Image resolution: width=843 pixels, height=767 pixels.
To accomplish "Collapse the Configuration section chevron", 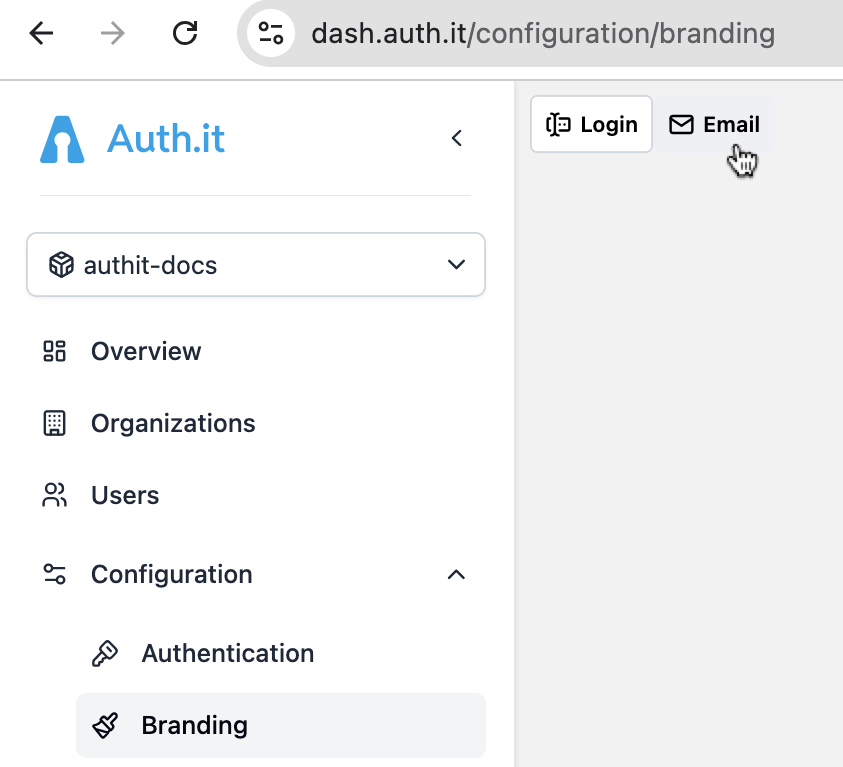I will (x=456, y=574).
